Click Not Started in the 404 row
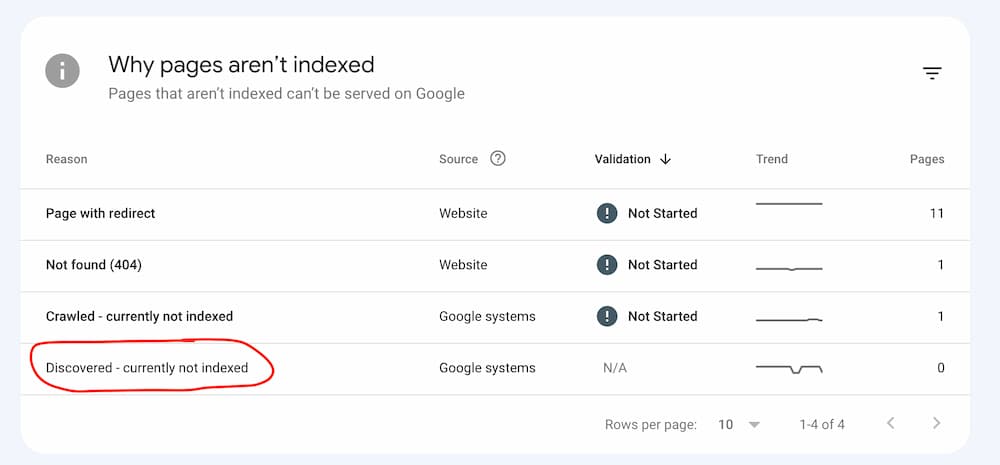The image size is (1000, 465). coord(663,265)
